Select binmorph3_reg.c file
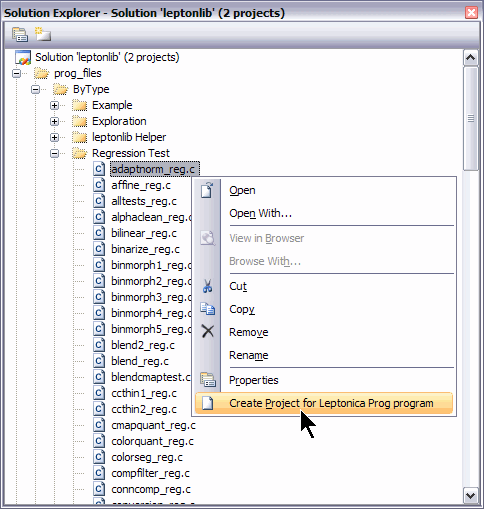Screen dimensions: 484x509 [151, 297]
